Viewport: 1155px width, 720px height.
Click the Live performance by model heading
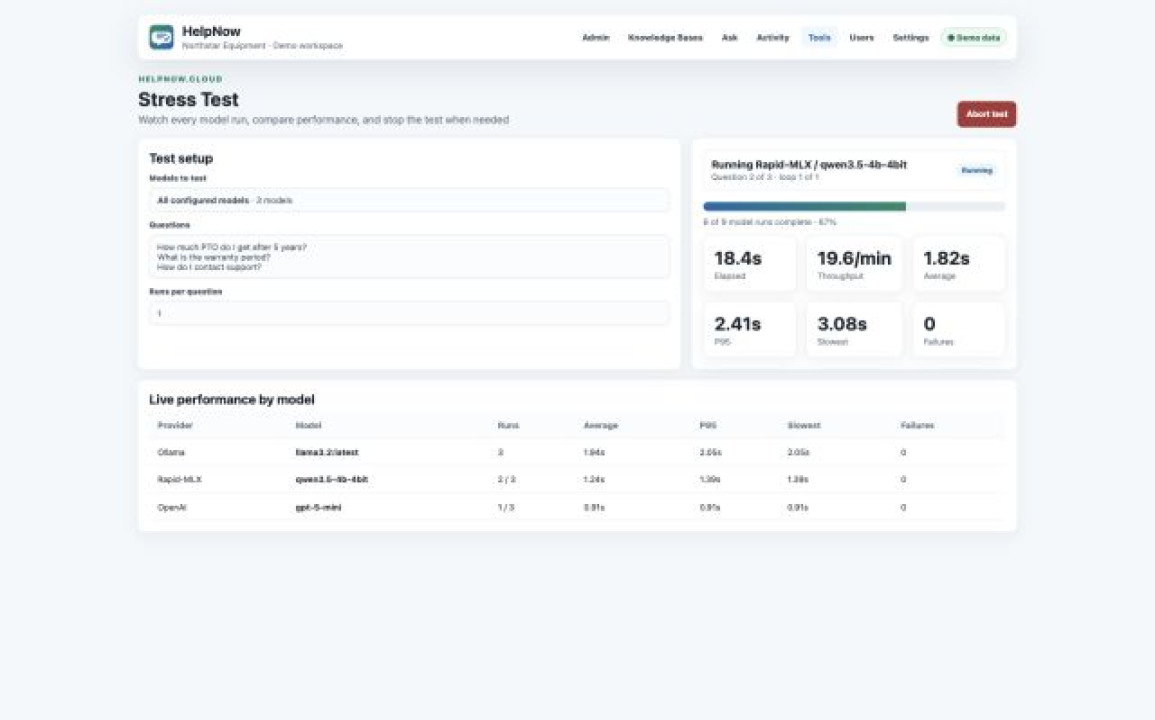[231, 399]
